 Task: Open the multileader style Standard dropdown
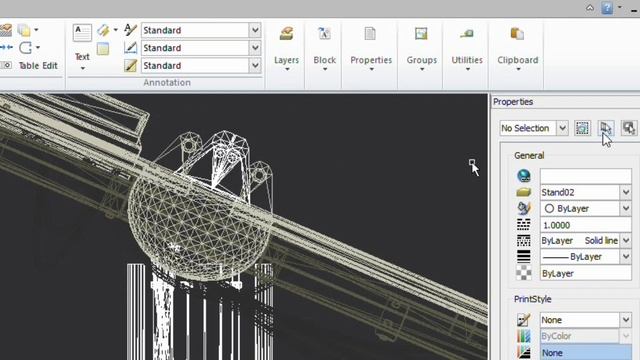click(255, 65)
